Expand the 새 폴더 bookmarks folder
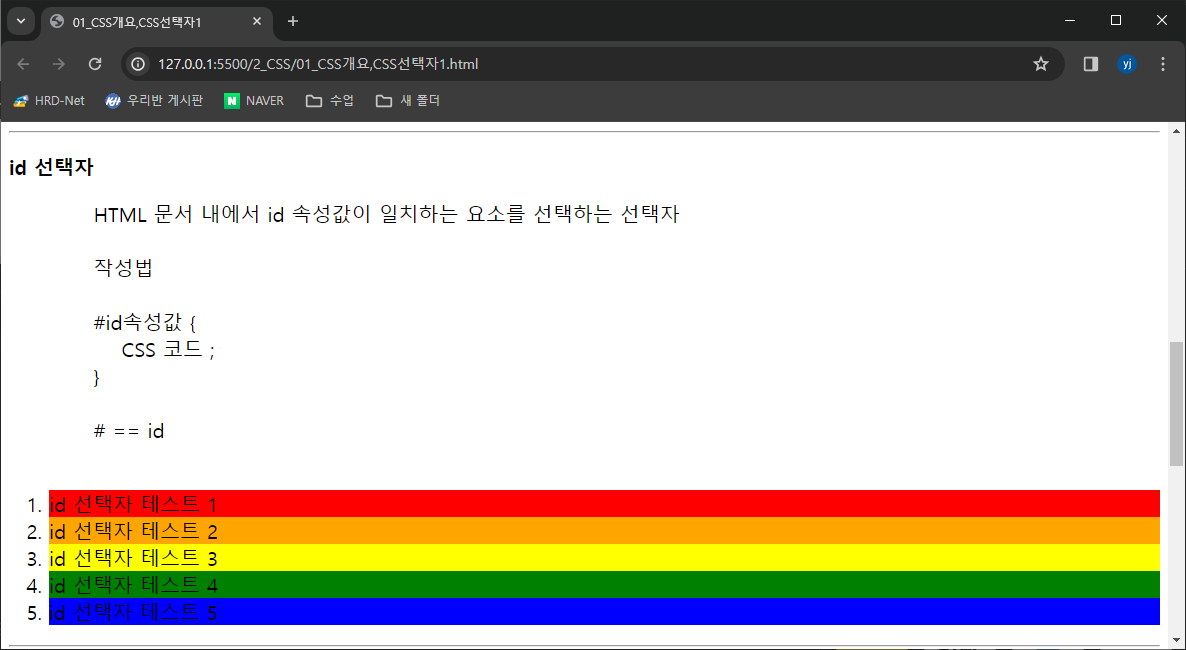The image size is (1186, 650). 407,100
